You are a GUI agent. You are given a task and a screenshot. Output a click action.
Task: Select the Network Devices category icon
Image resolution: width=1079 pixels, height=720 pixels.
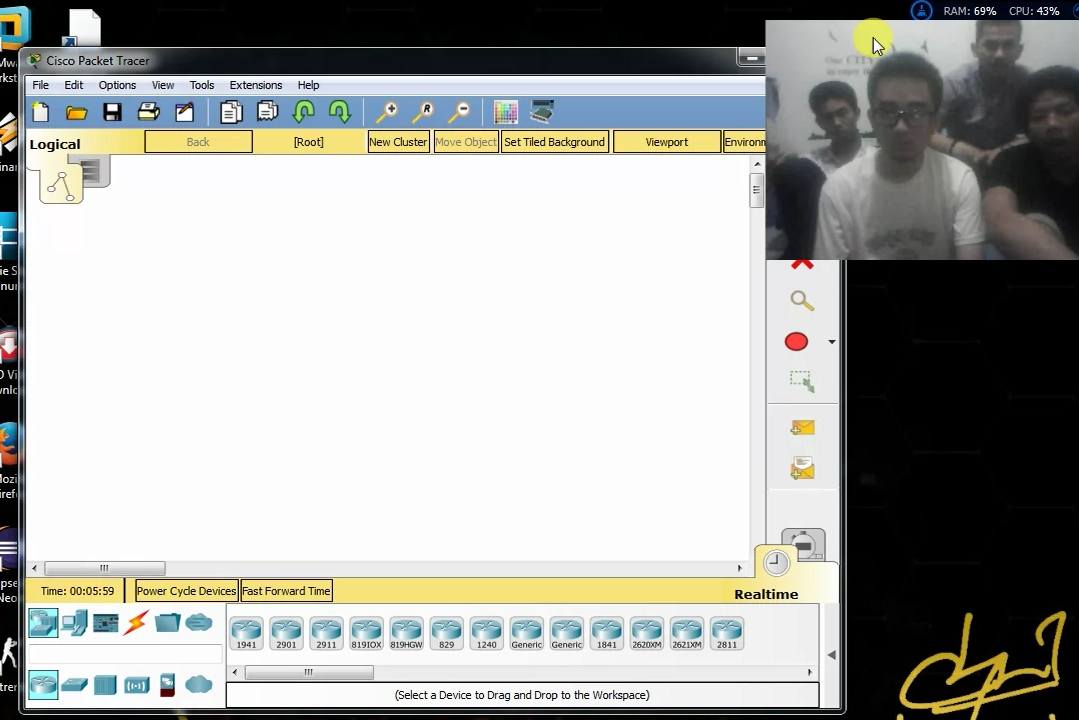point(43,624)
